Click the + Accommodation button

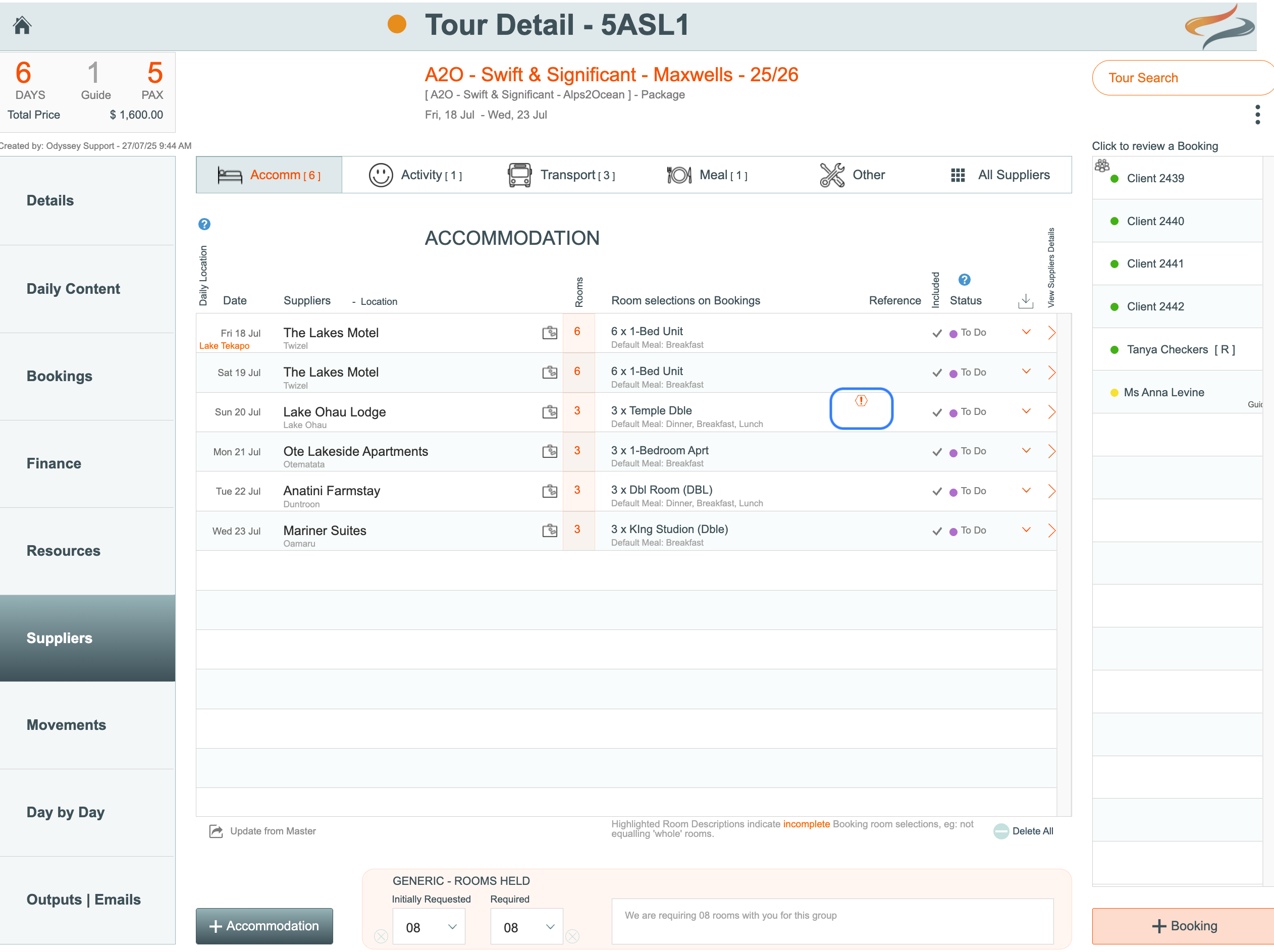click(264, 926)
